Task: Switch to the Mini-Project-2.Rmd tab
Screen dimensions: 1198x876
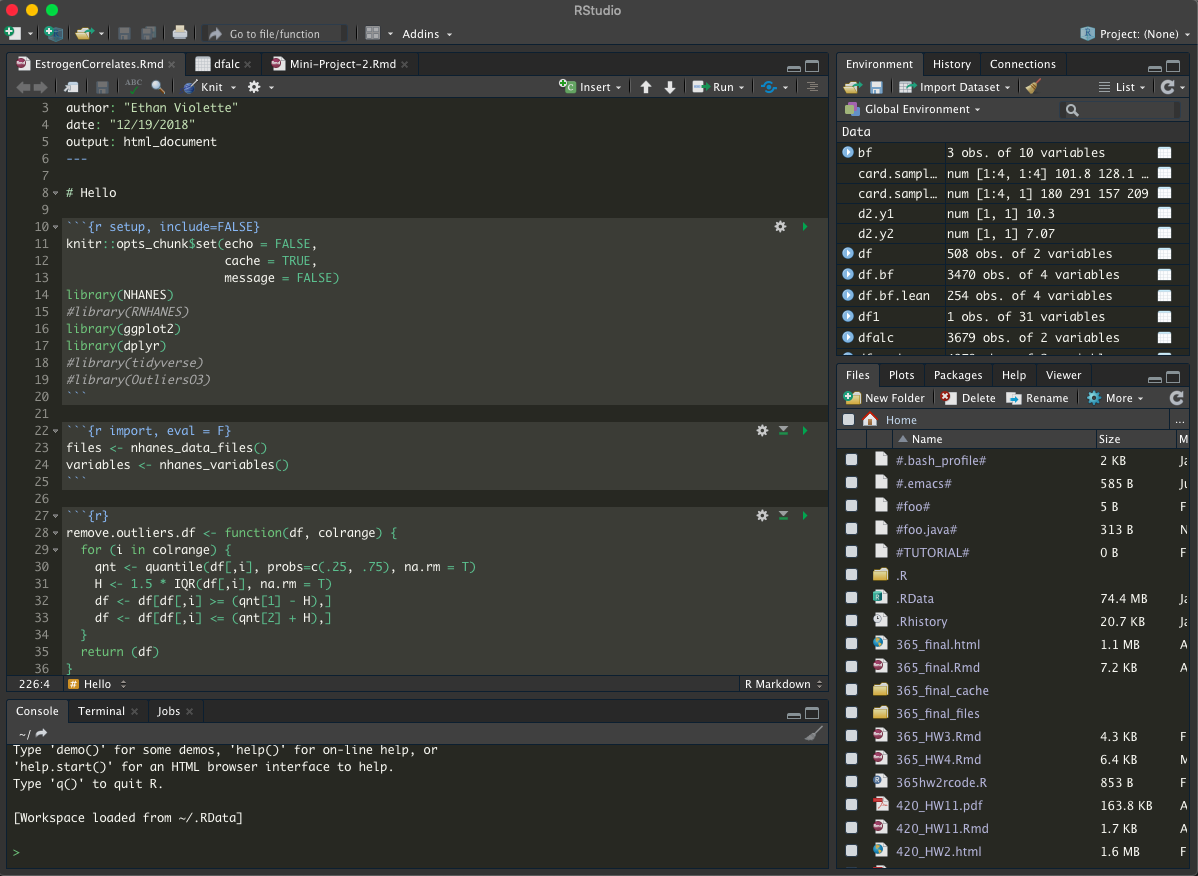Action: click(x=339, y=64)
